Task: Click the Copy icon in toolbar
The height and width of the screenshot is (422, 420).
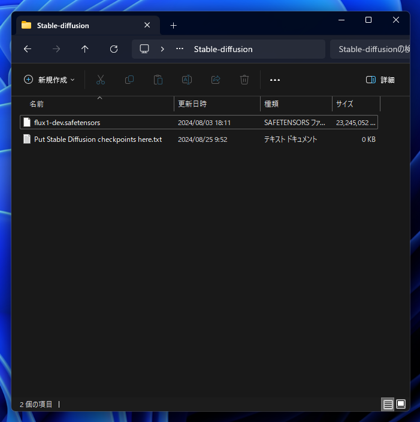Action: pyautogui.click(x=129, y=80)
